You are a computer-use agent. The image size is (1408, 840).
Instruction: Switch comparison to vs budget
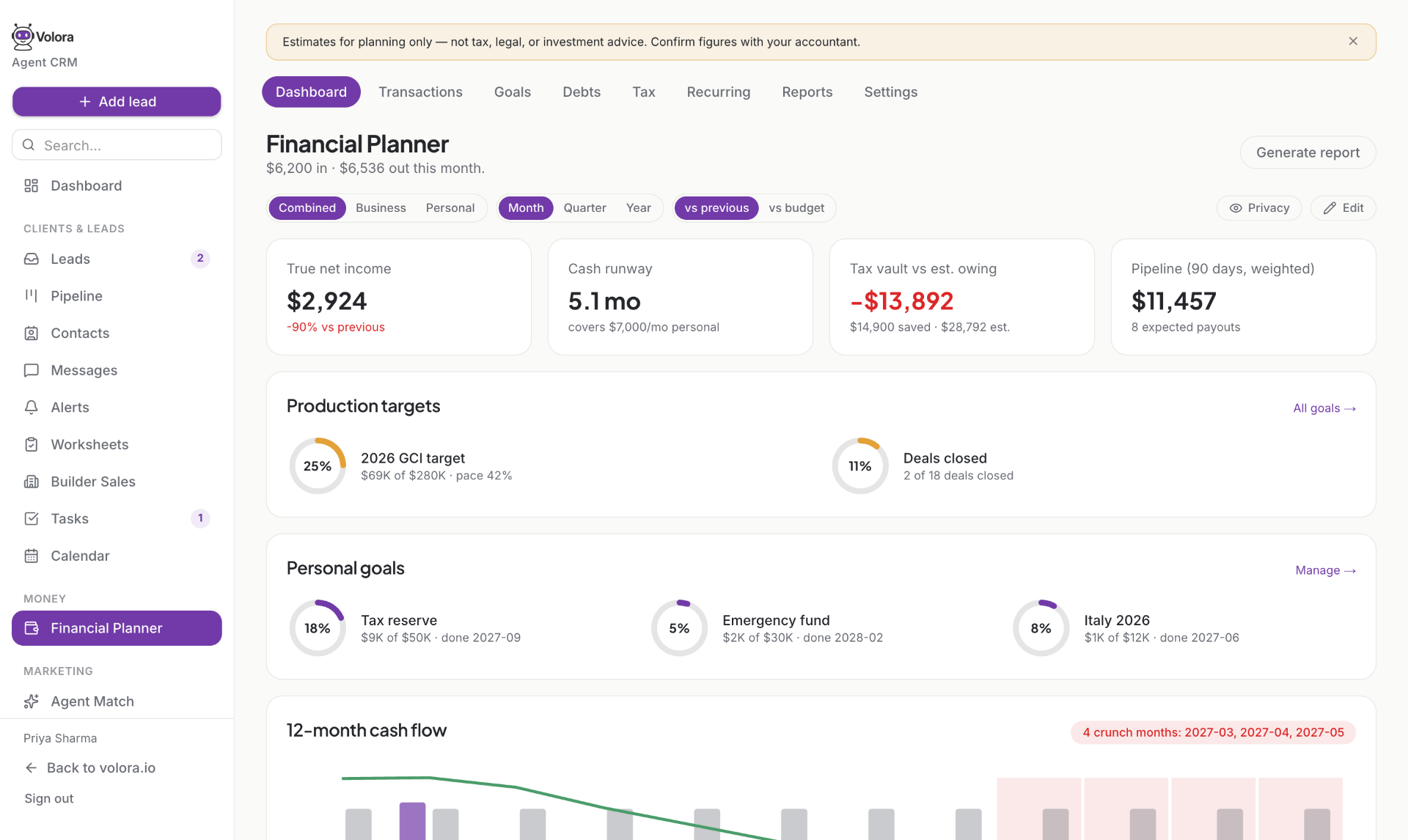pyautogui.click(x=796, y=208)
